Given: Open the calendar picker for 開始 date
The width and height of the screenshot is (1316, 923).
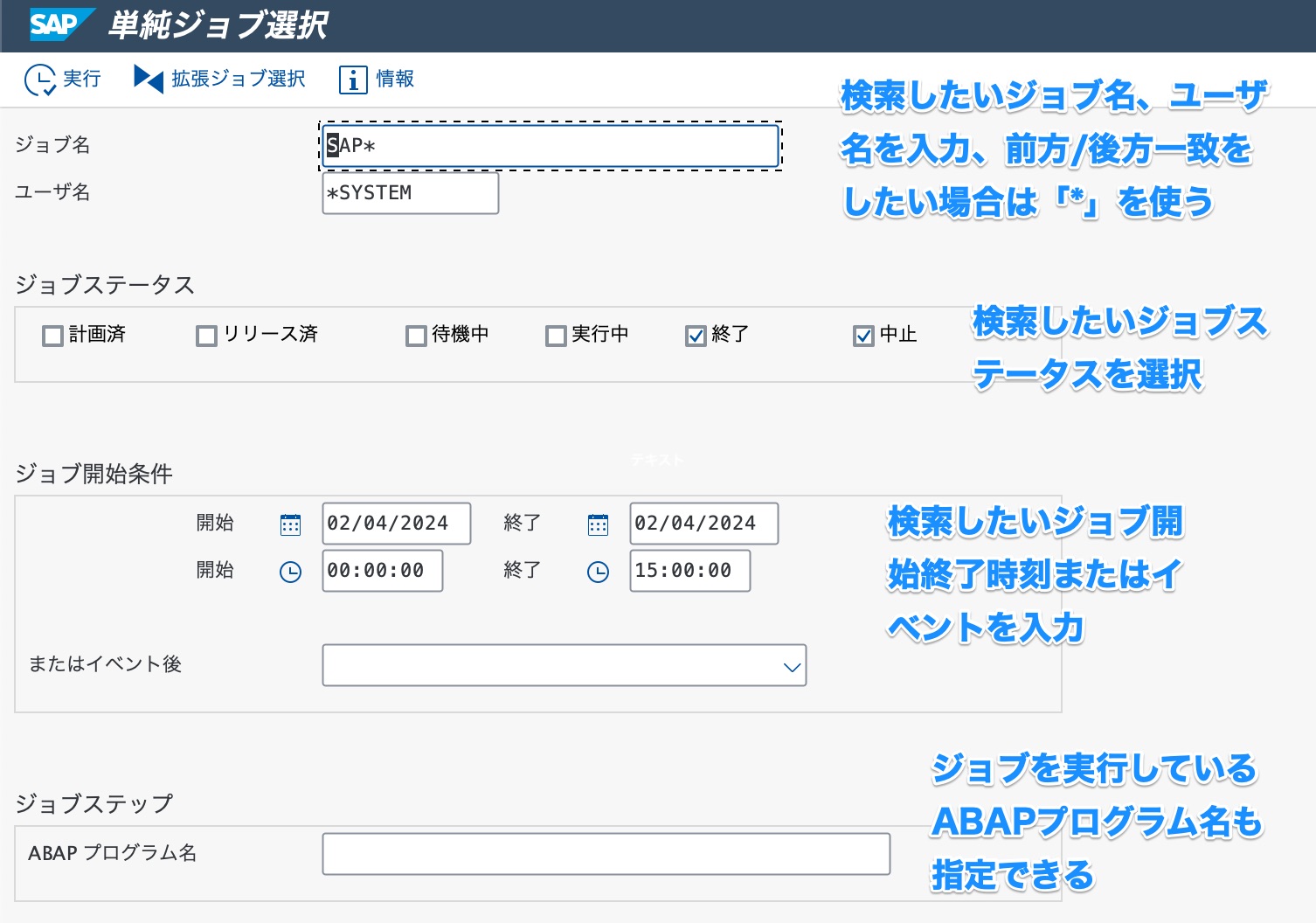Looking at the screenshot, I should click(290, 523).
